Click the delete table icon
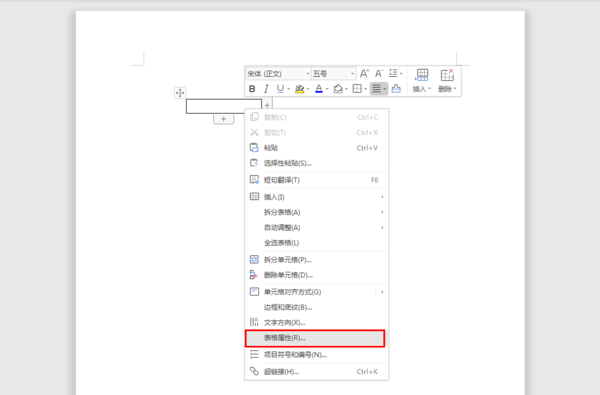This screenshot has width=600, height=395. [447, 75]
